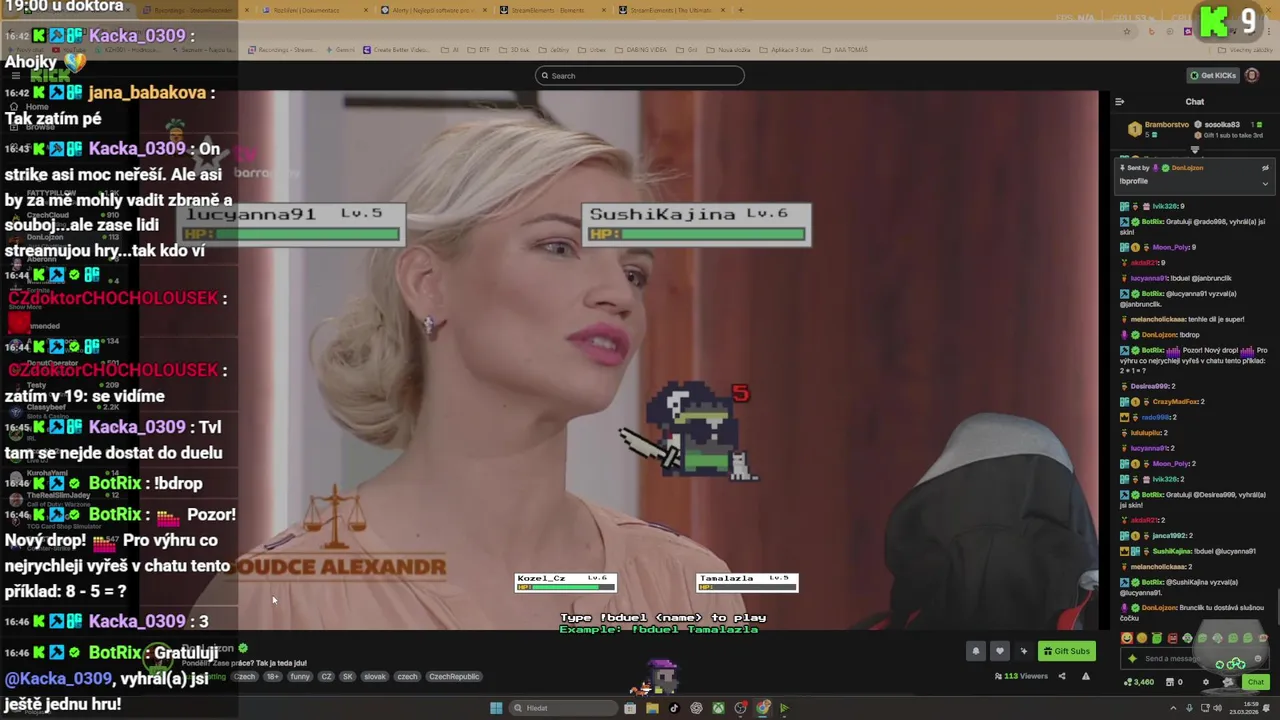Image resolution: width=1280 pixels, height=720 pixels.
Task: Click the 3,460 points balance
Action: pyautogui.click(x=1139, y=682)
